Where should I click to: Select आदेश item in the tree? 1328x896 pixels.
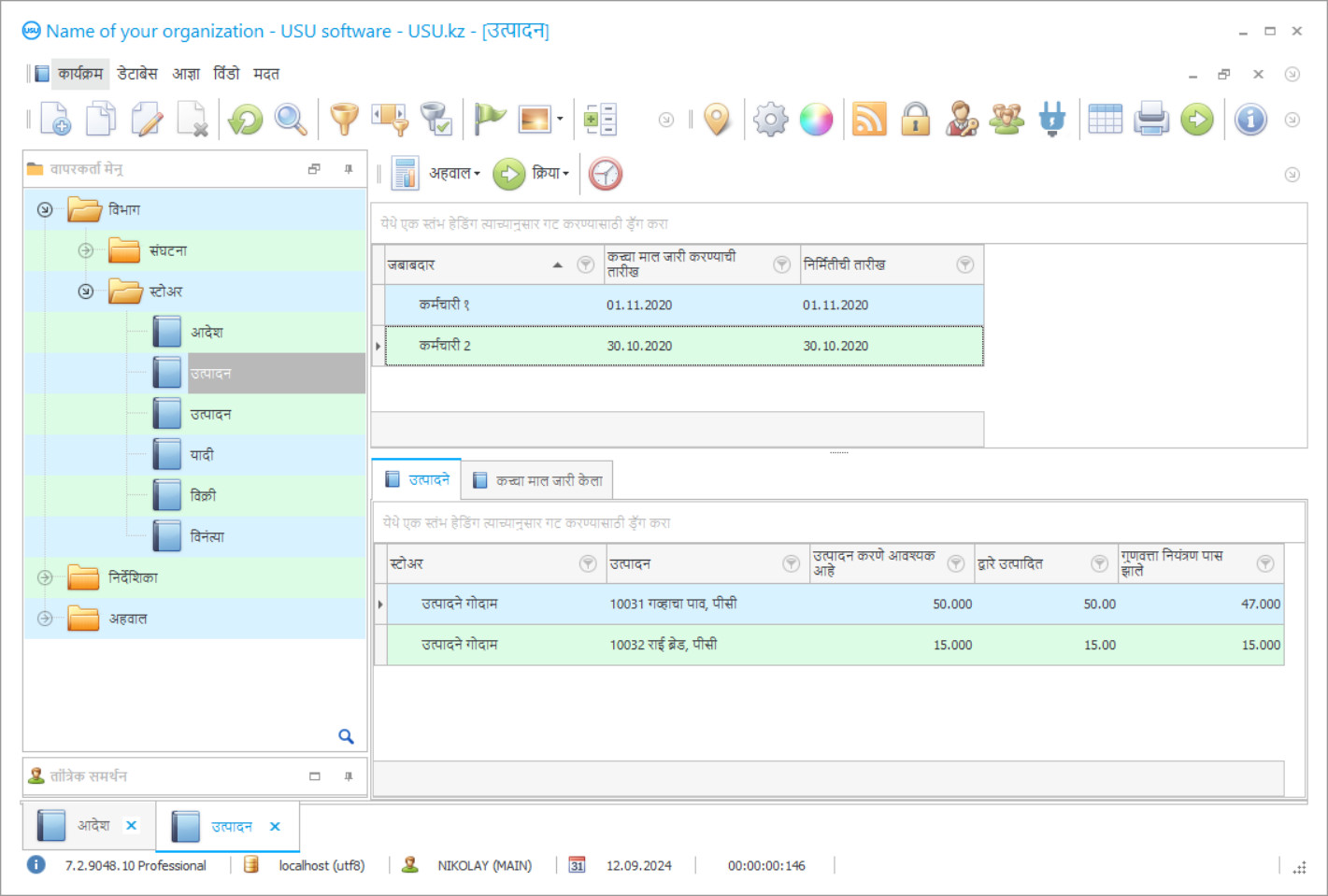point(207,333)
